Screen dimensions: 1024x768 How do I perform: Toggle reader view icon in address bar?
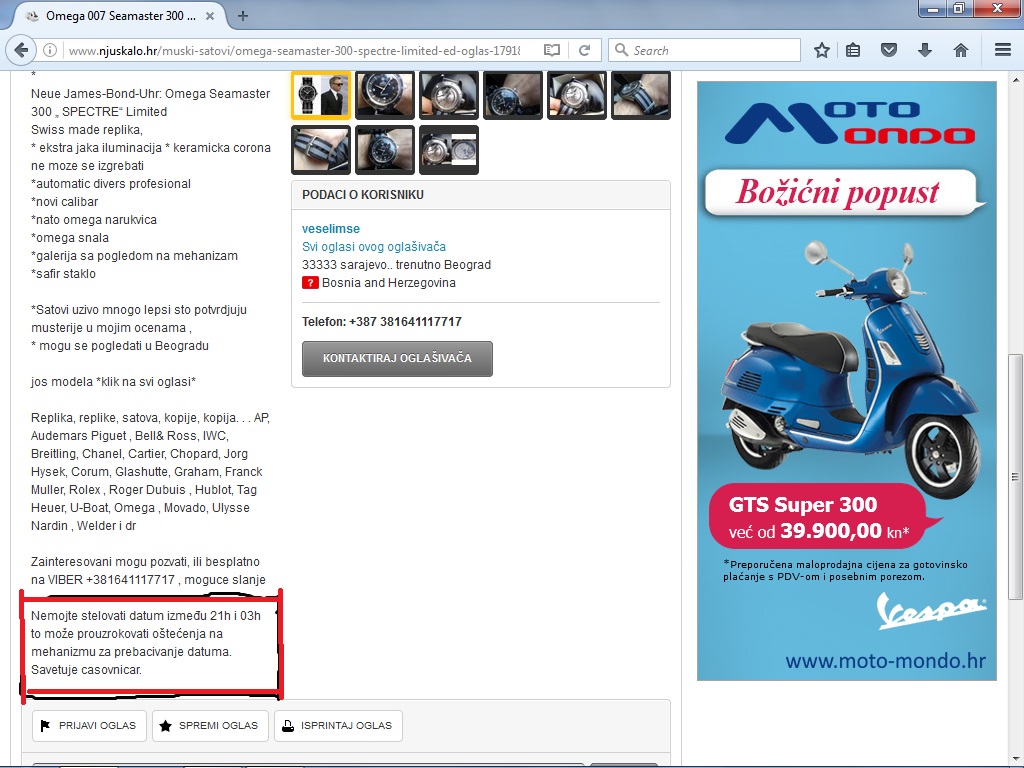tap(552, 50)
